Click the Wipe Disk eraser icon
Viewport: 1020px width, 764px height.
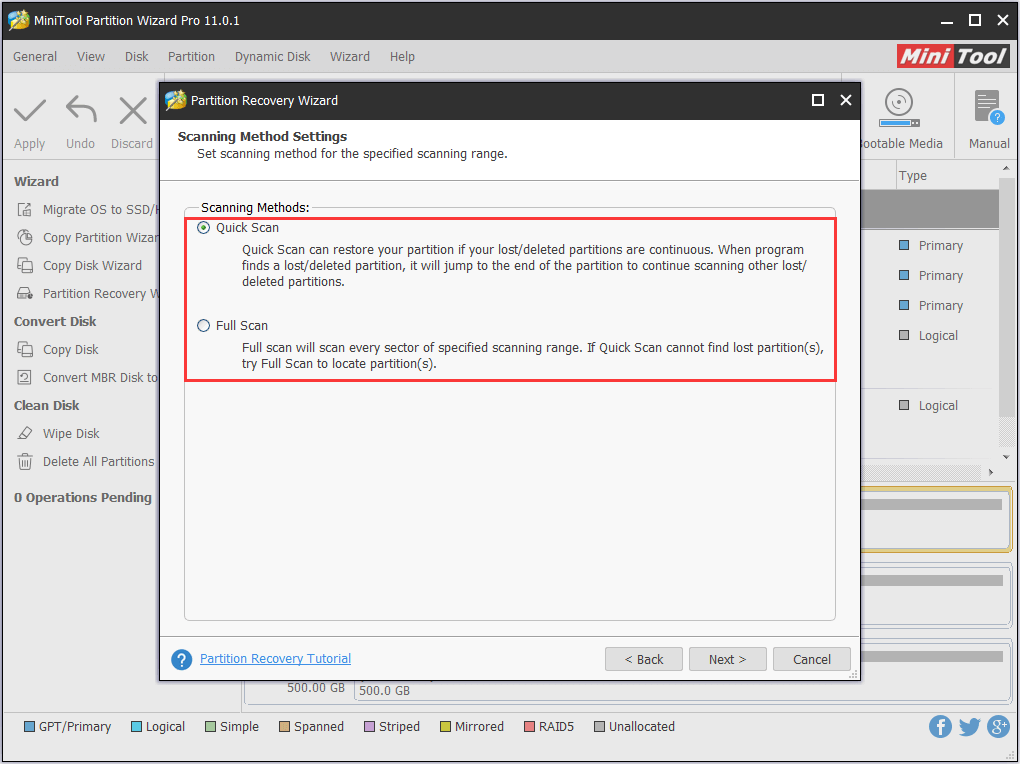25,433
